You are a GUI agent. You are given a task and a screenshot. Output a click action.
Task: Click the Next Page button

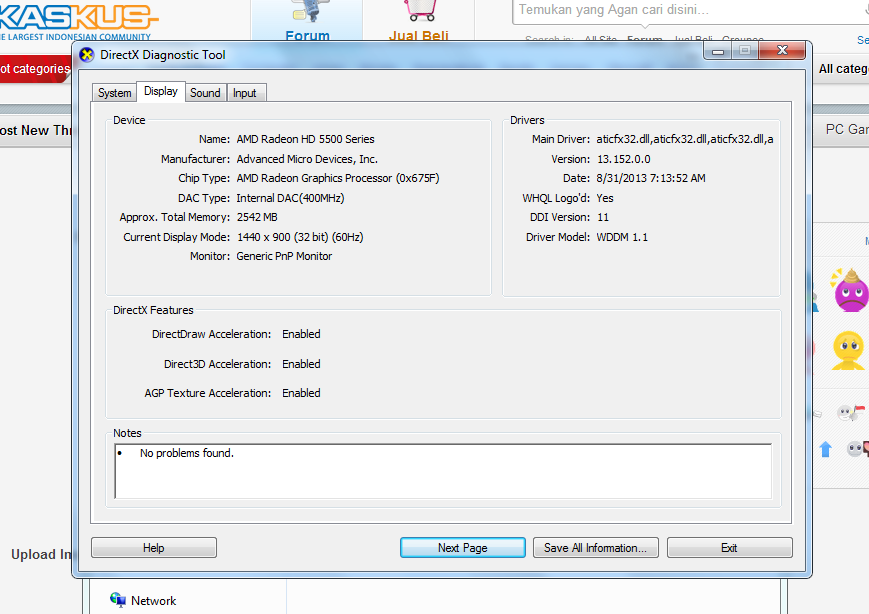coord(463,548)
